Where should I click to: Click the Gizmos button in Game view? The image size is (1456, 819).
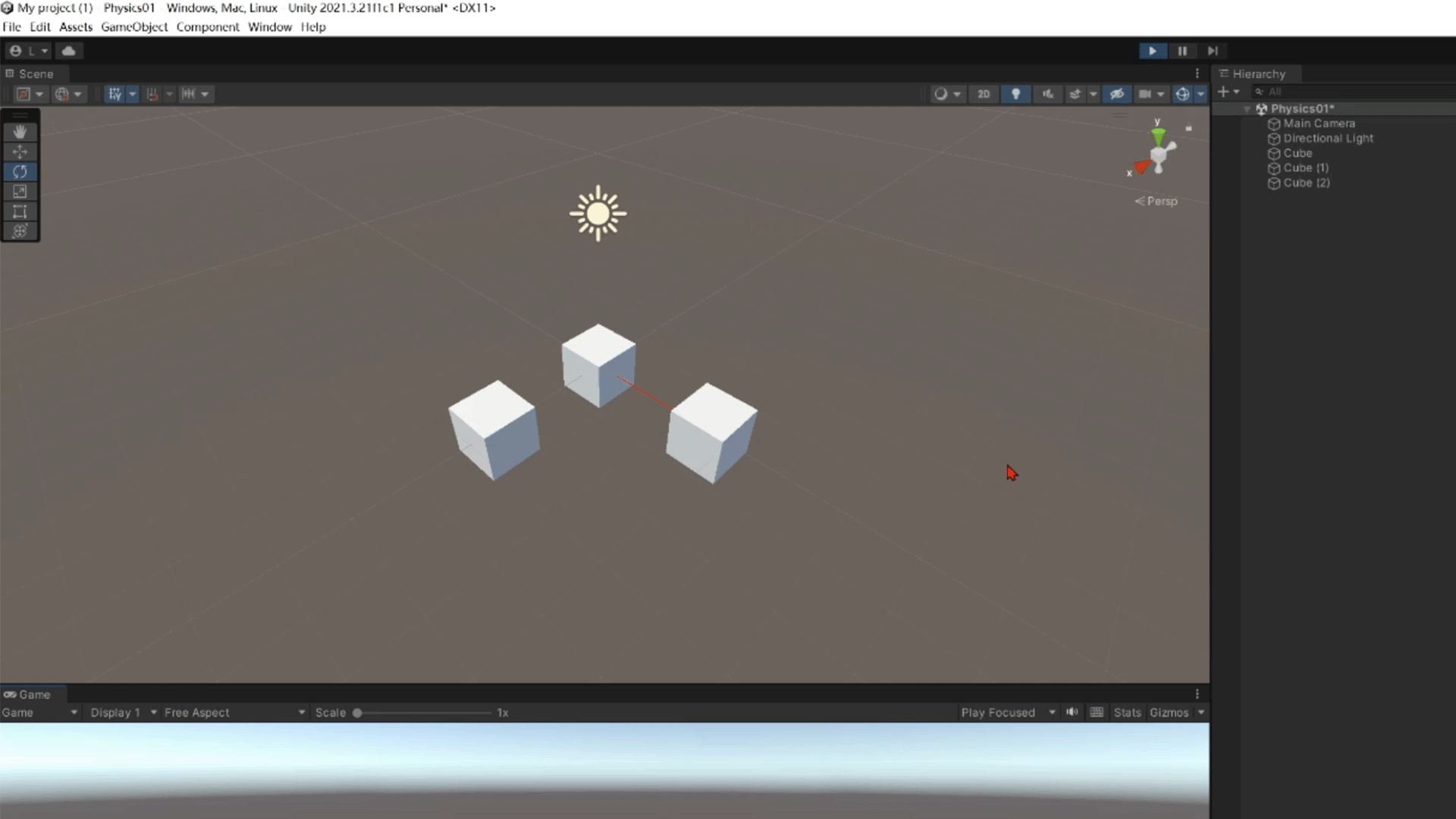coord(1169,713)
